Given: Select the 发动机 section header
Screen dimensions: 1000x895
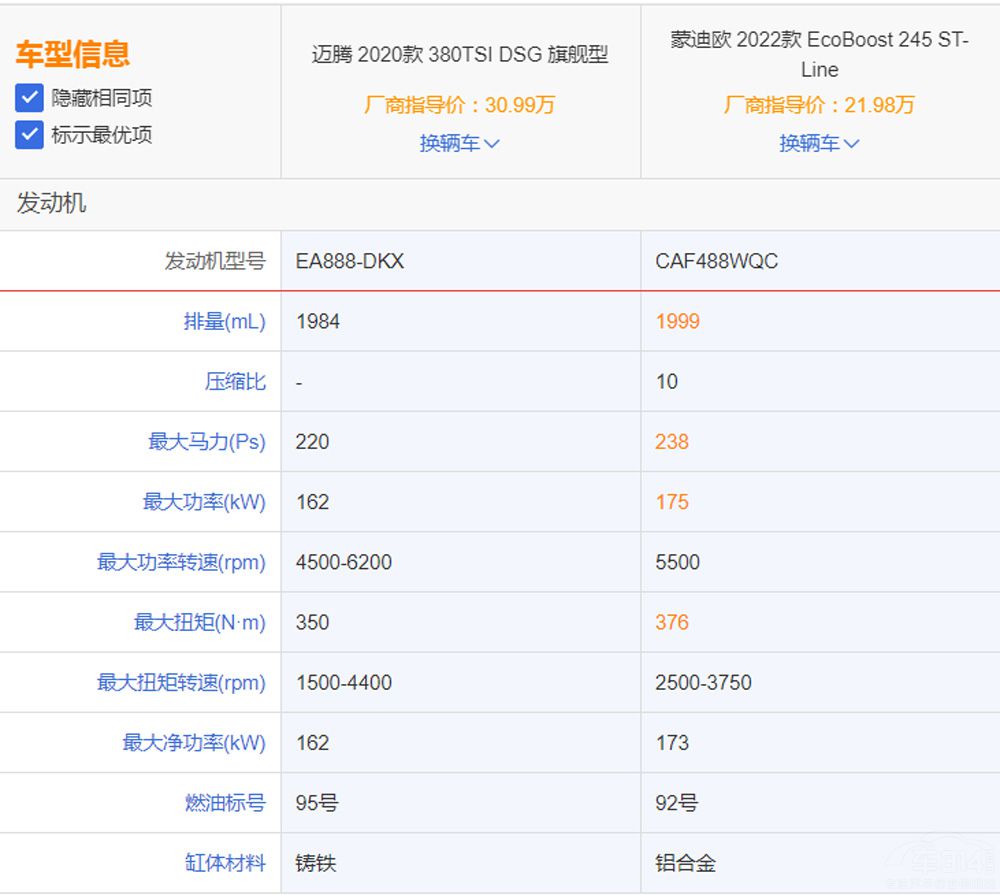Looking at the screenshot, I should coord(52,204).
